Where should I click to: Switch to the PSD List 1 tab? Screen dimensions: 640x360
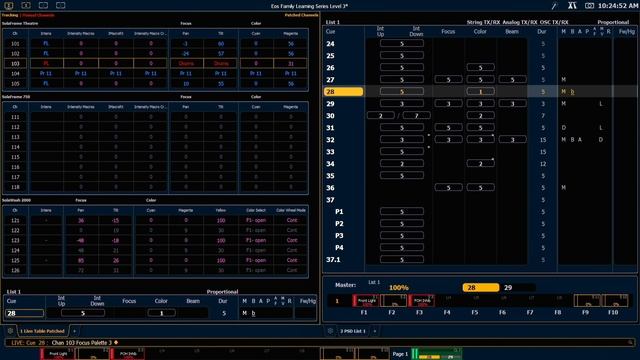click(353, 331)
